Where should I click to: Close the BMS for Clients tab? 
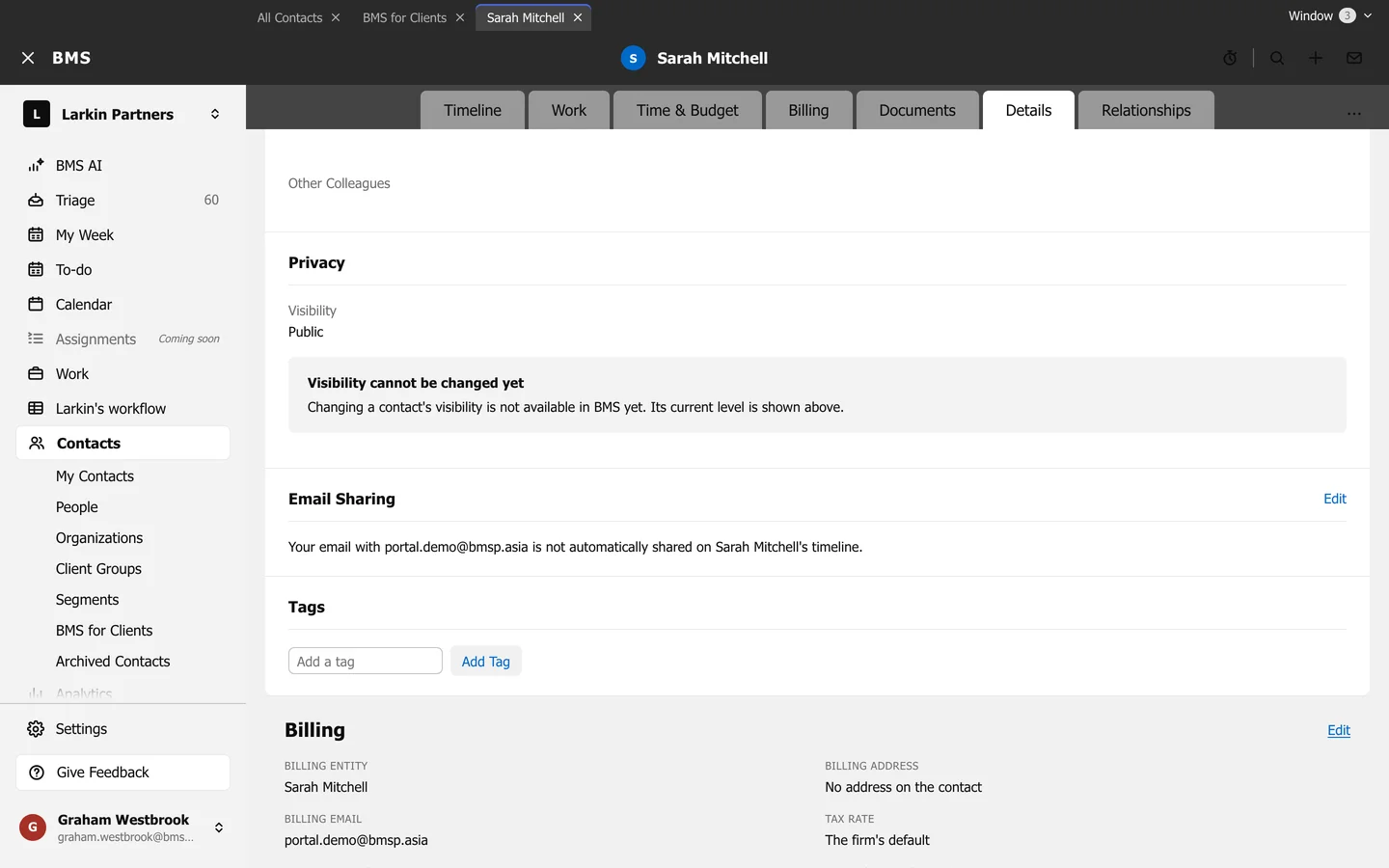(460, 17)
